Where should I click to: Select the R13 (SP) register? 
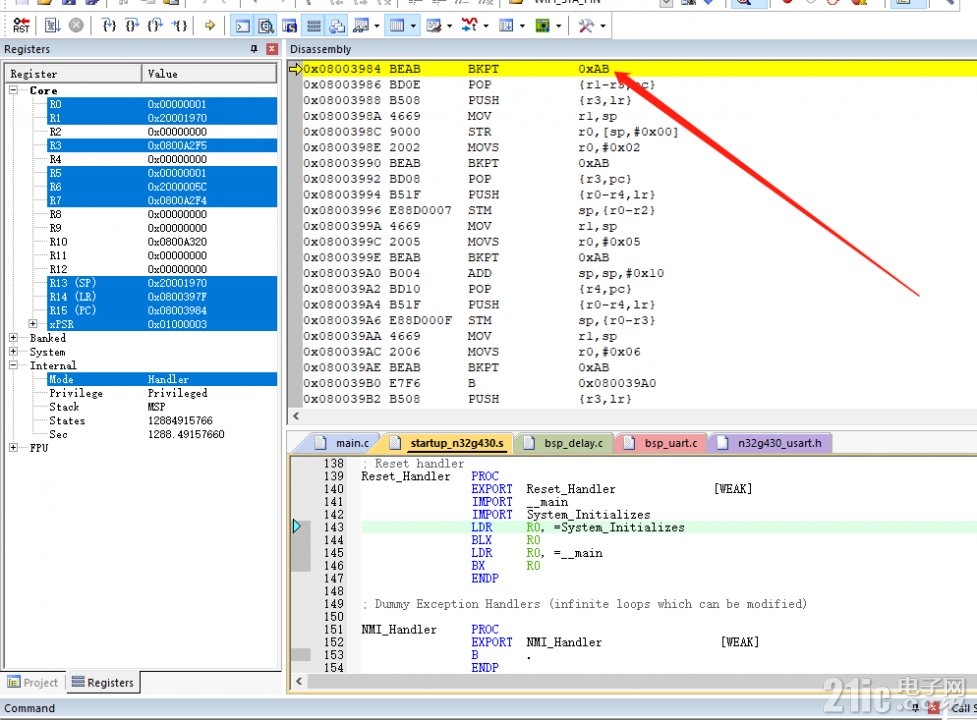[162, 283]
